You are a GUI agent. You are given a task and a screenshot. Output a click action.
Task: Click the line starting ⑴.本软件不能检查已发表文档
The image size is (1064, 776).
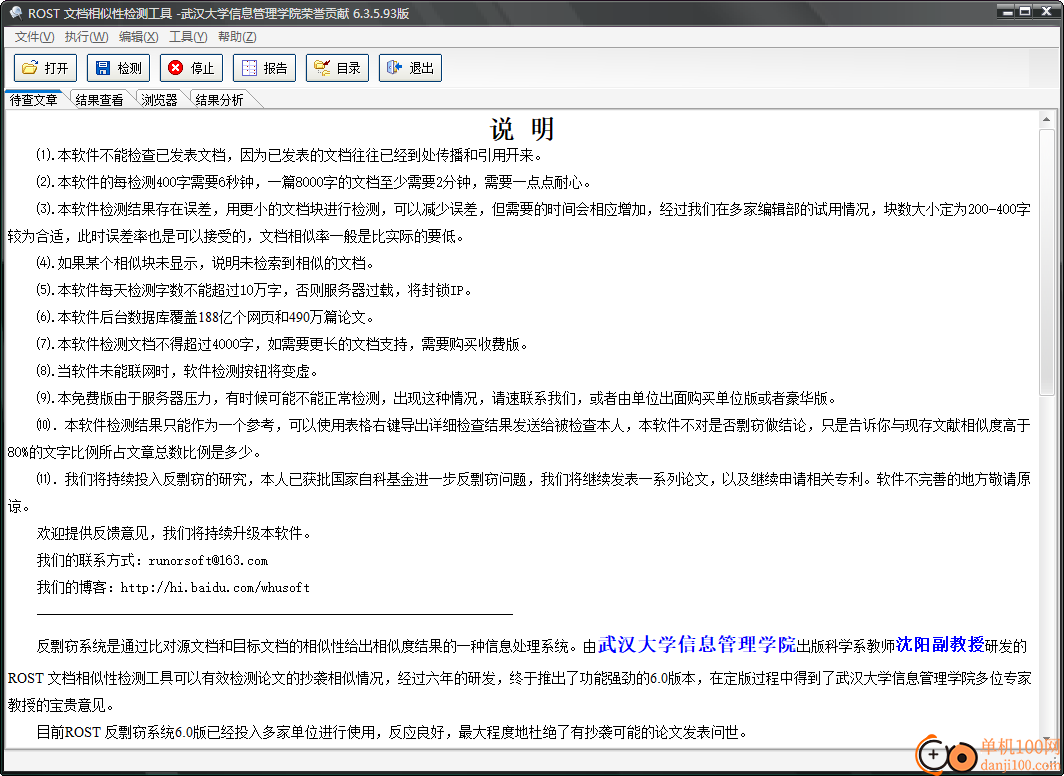(289, 155)
